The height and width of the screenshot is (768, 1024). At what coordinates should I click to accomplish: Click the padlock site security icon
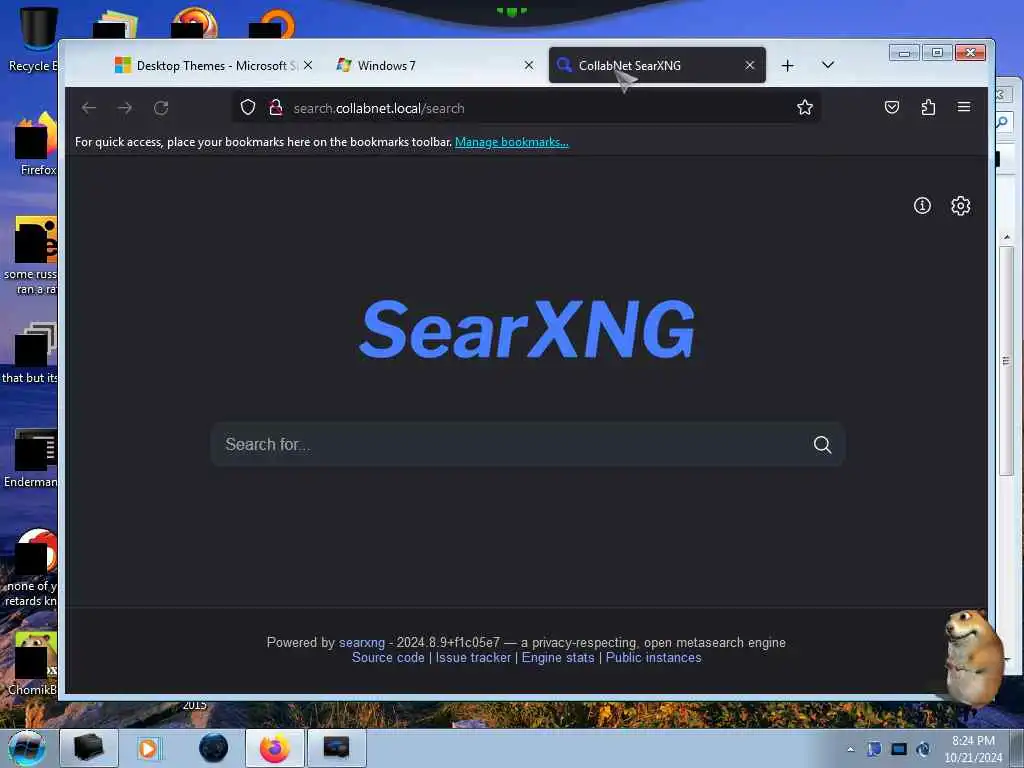coord(276,107)
